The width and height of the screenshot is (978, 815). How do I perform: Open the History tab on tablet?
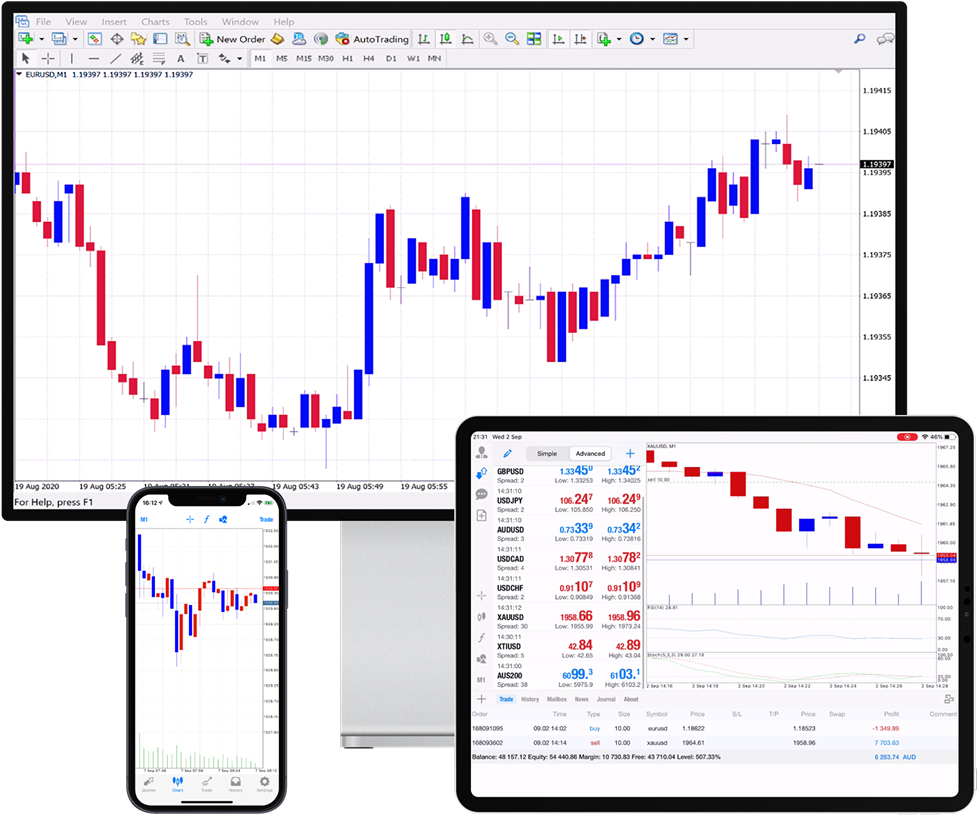530,699
